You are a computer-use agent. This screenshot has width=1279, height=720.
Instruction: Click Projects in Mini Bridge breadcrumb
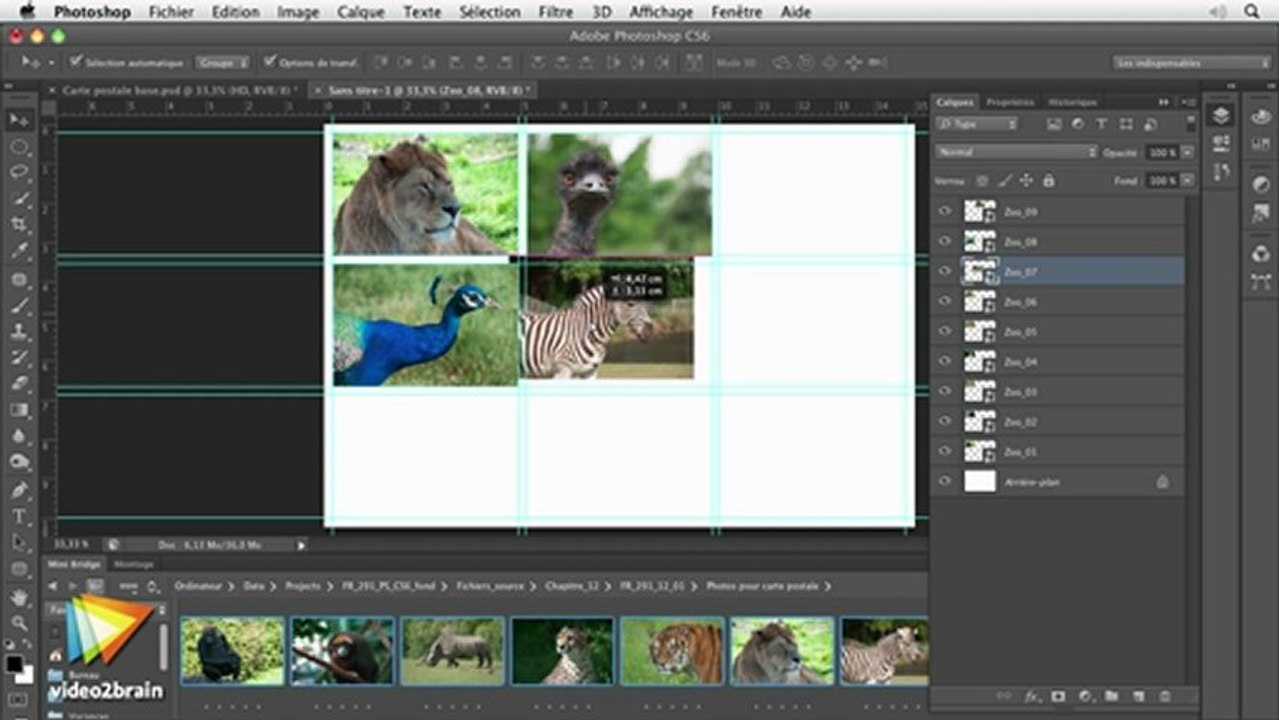(303, 586)
